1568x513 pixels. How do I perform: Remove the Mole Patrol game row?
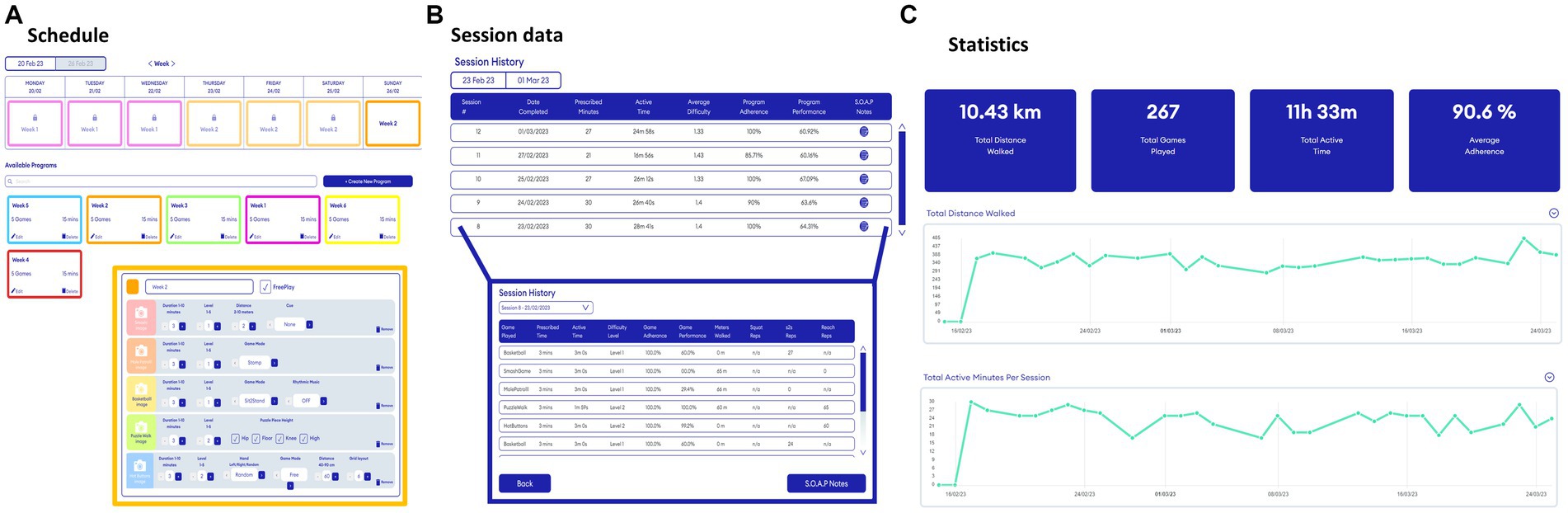[385, 367]
